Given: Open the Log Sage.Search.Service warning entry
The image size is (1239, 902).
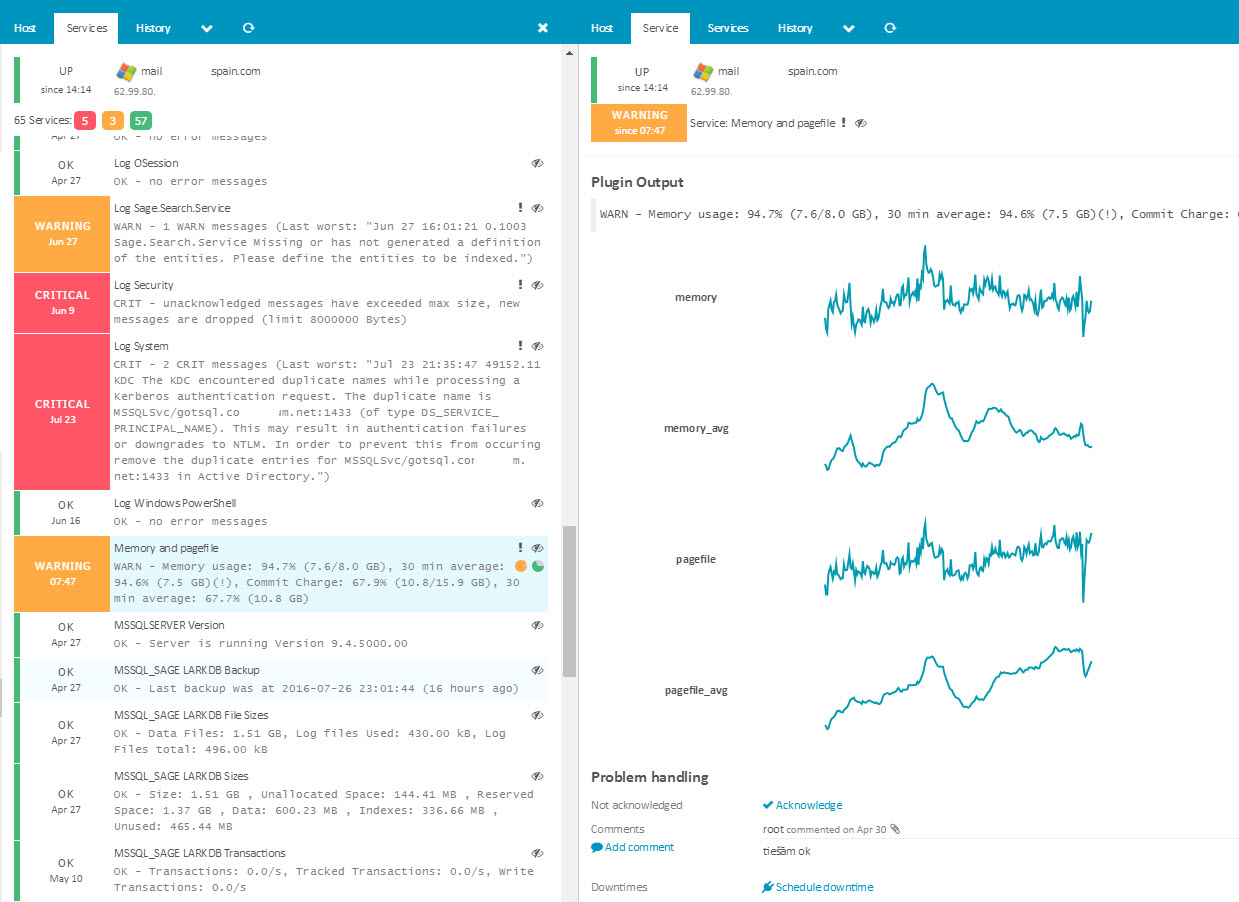Looking at the screenshot, I should click(x=172, y=208).
